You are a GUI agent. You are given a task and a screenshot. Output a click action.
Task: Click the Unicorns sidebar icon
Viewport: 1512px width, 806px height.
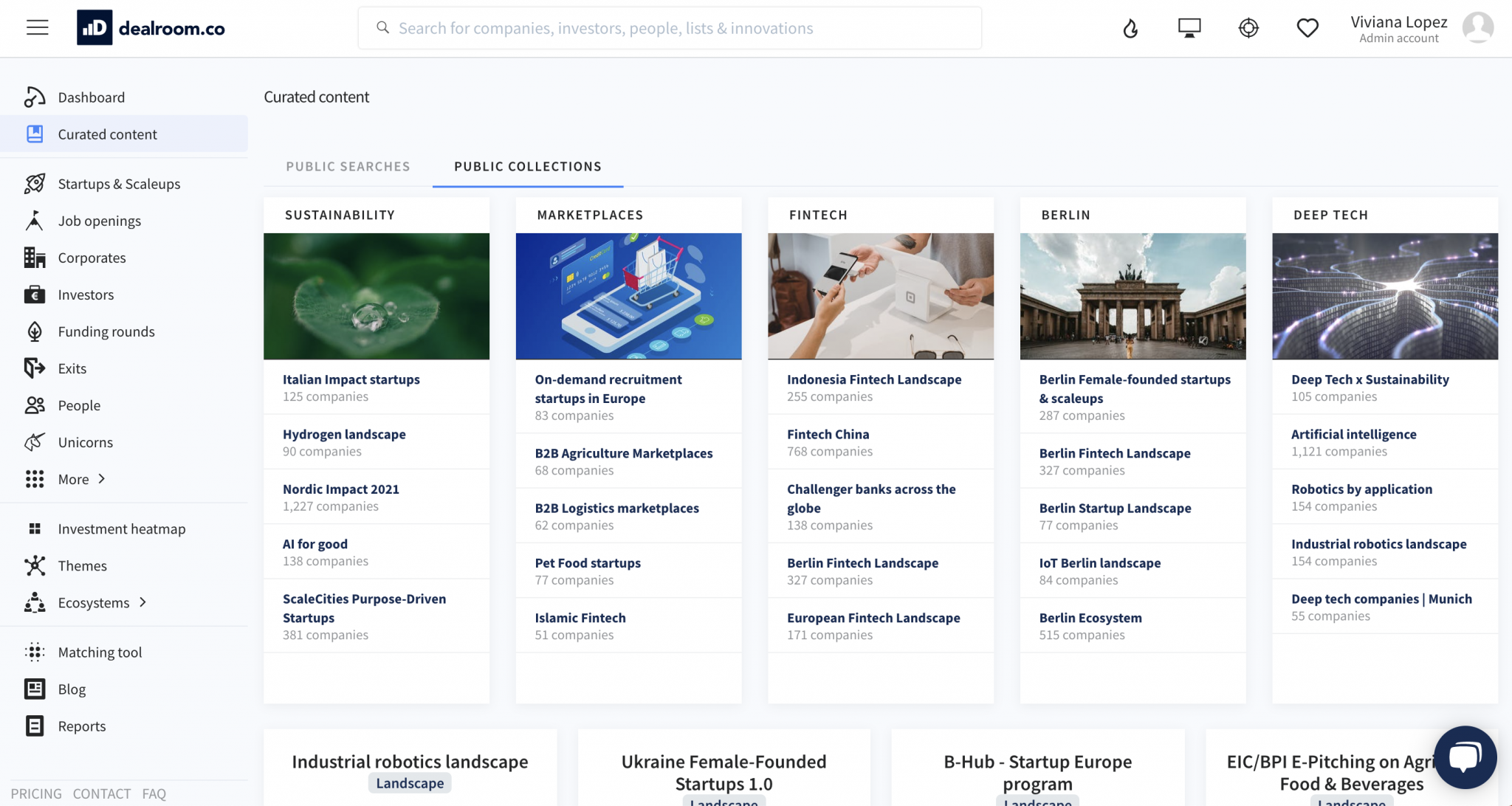click(x=35, y=442)
